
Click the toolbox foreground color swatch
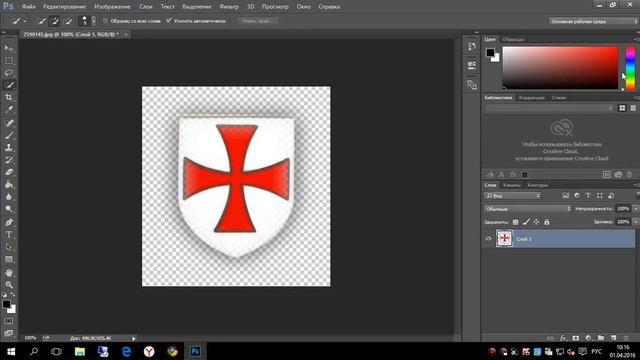pos(6,304)
